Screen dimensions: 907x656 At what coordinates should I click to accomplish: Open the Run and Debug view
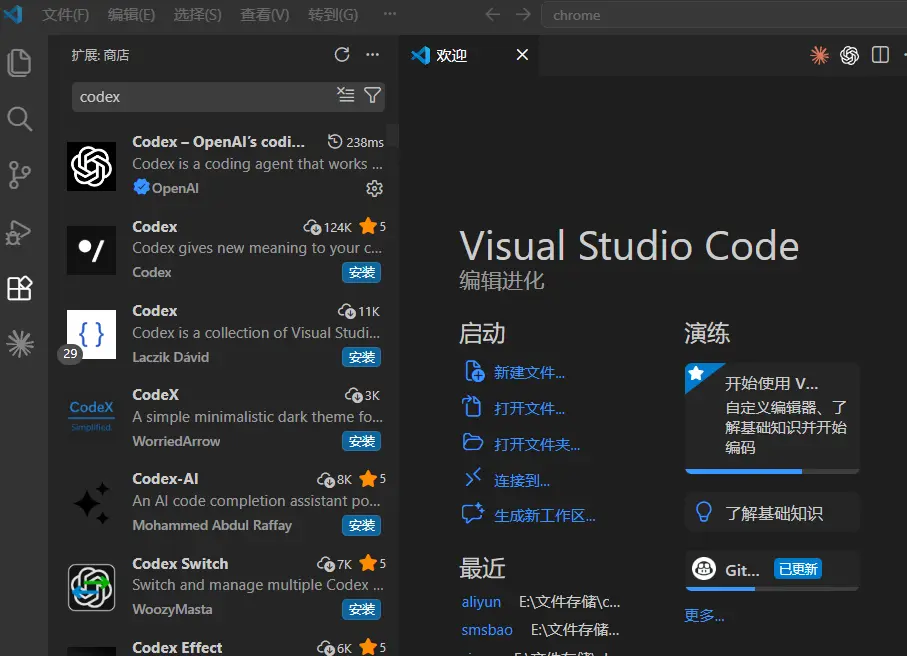(x=19, y=232)
